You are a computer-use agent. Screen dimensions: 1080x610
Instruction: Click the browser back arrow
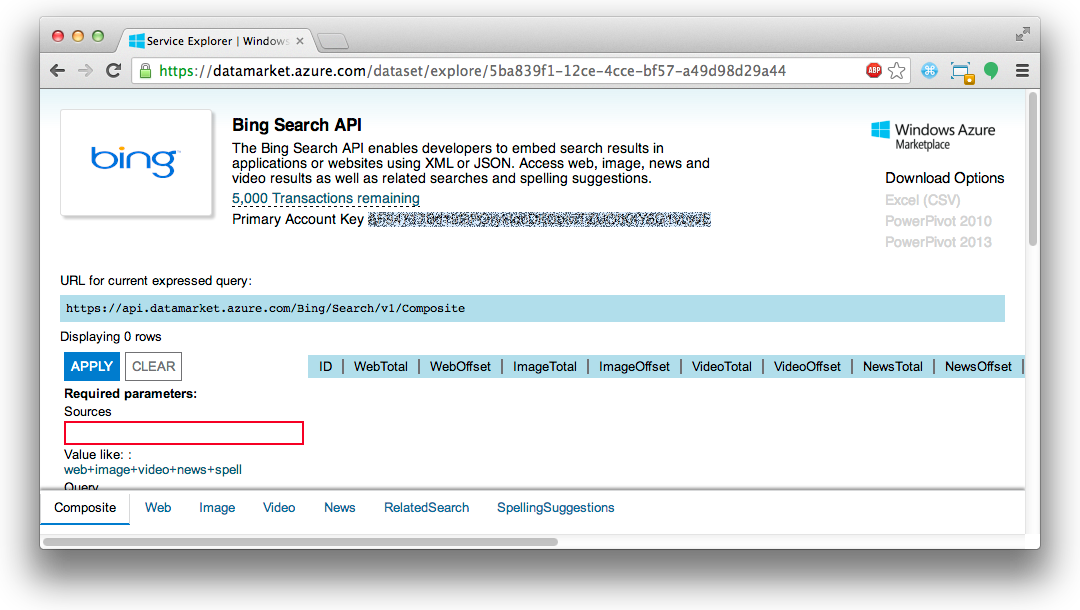pyautogui.click(x=58, y=70)
